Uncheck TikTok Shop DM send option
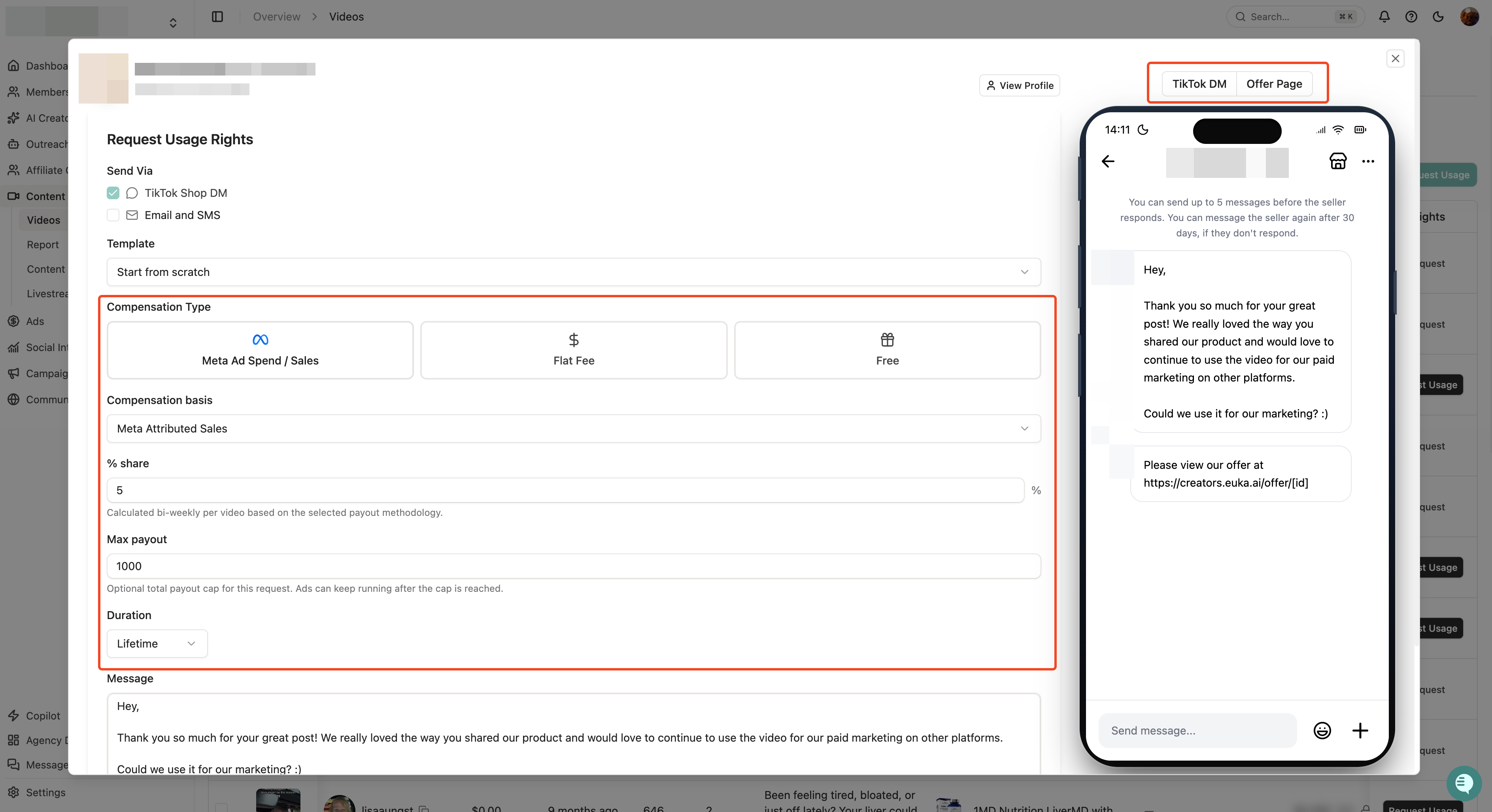Viewport: 1492px width, 812px height. (113, 193)
